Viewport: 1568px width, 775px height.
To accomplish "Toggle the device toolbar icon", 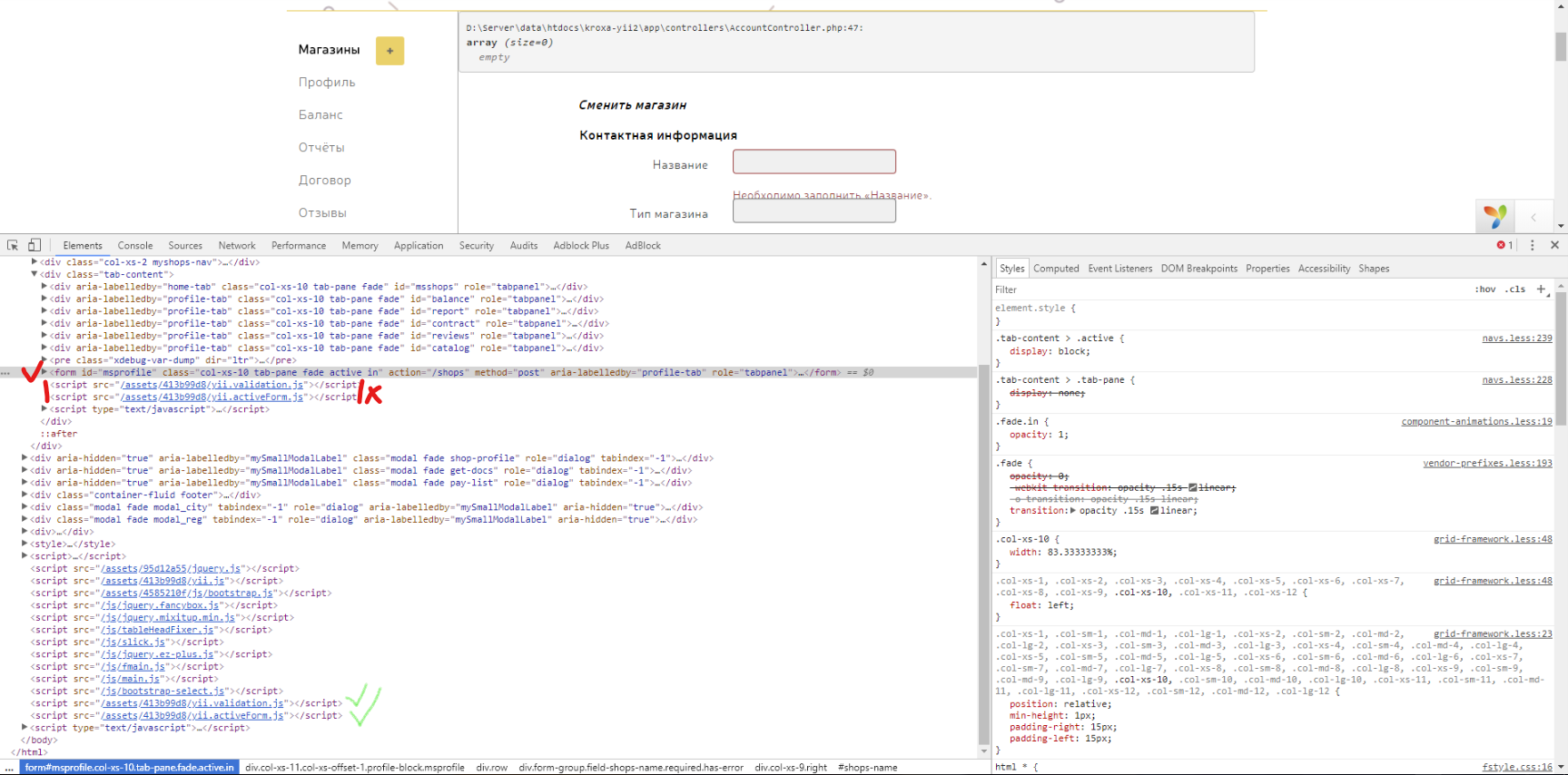I will 35,245.
